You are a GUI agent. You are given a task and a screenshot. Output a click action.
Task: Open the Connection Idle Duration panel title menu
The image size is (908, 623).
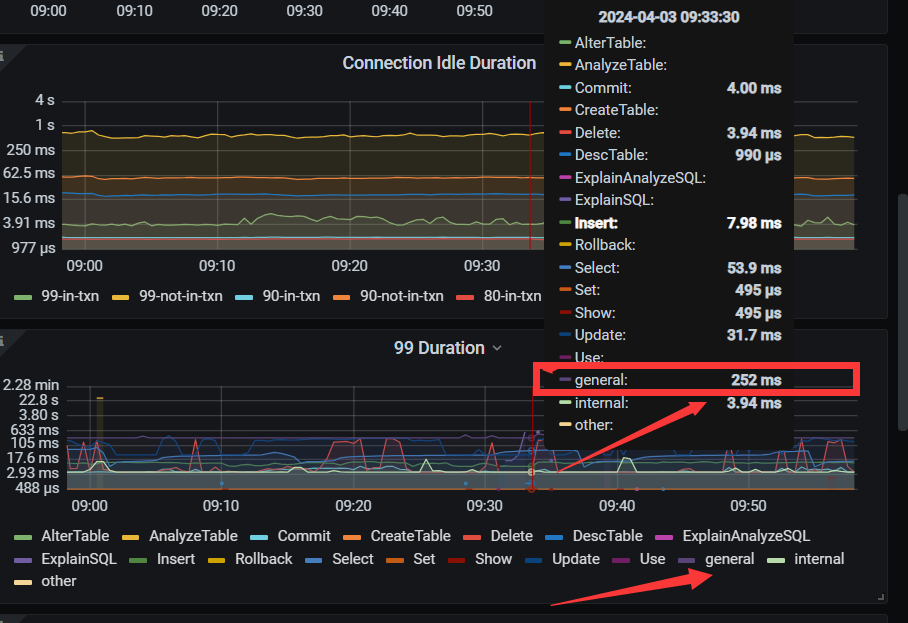[x=439, y=63]
